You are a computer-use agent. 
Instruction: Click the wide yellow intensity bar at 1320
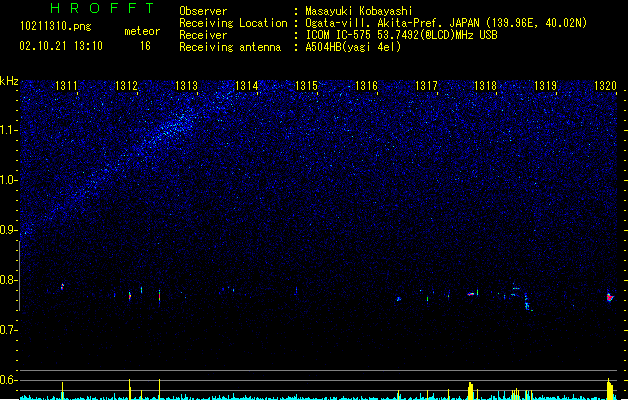[610, 389]
